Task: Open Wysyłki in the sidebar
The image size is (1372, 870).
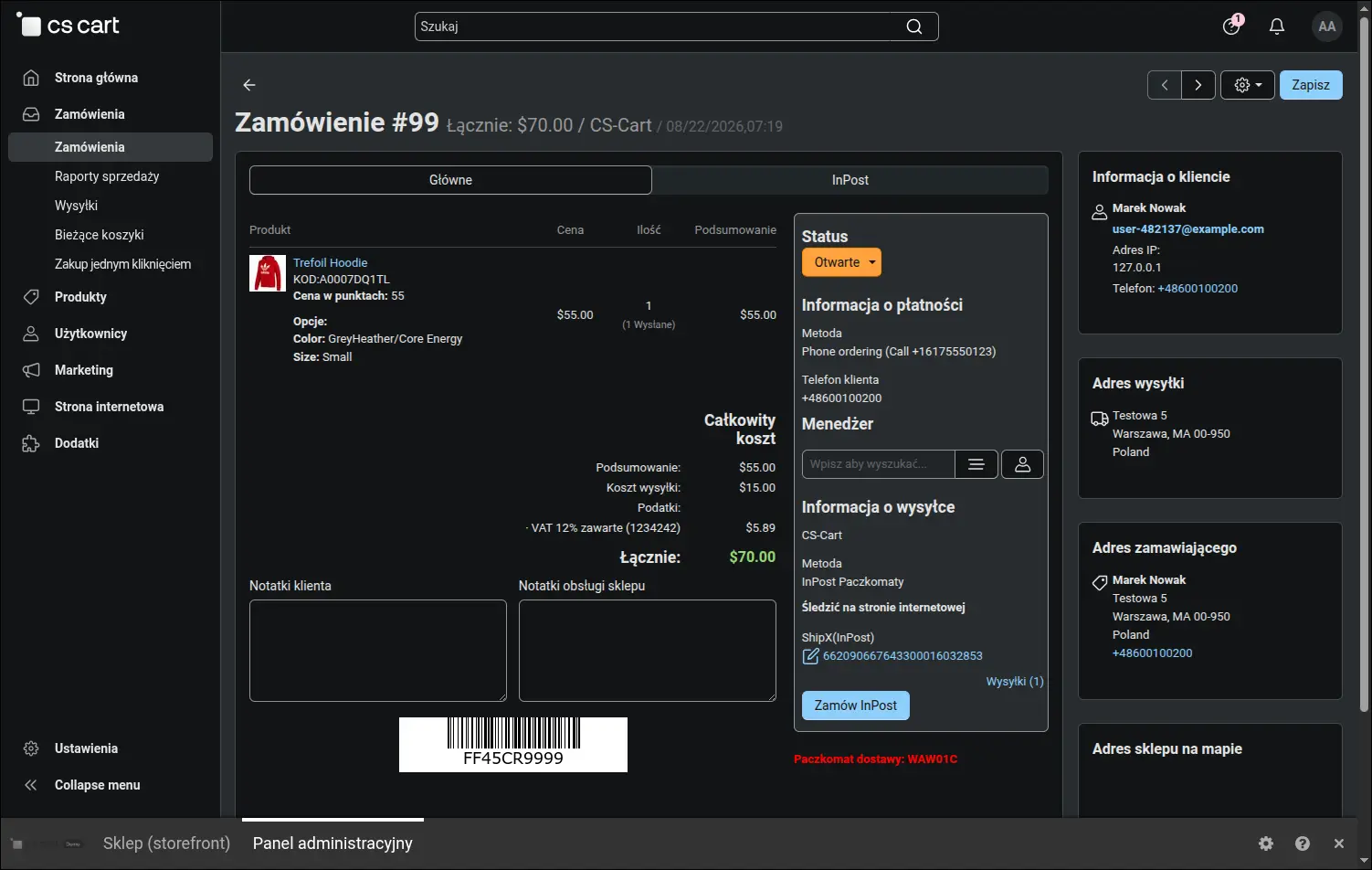Action: tap(76, 206)
